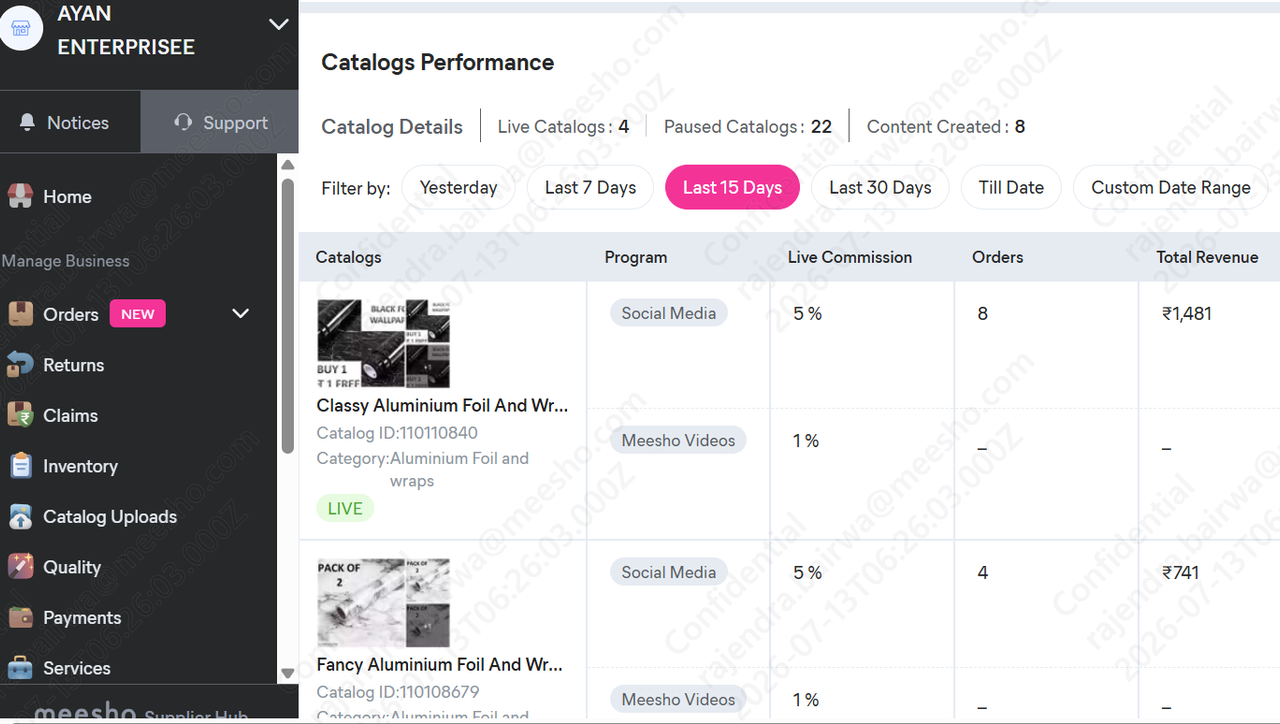This screenshot has height=724, width=1280.
Task: Select the Last 15 Days filter
Action: pos(732,187)
